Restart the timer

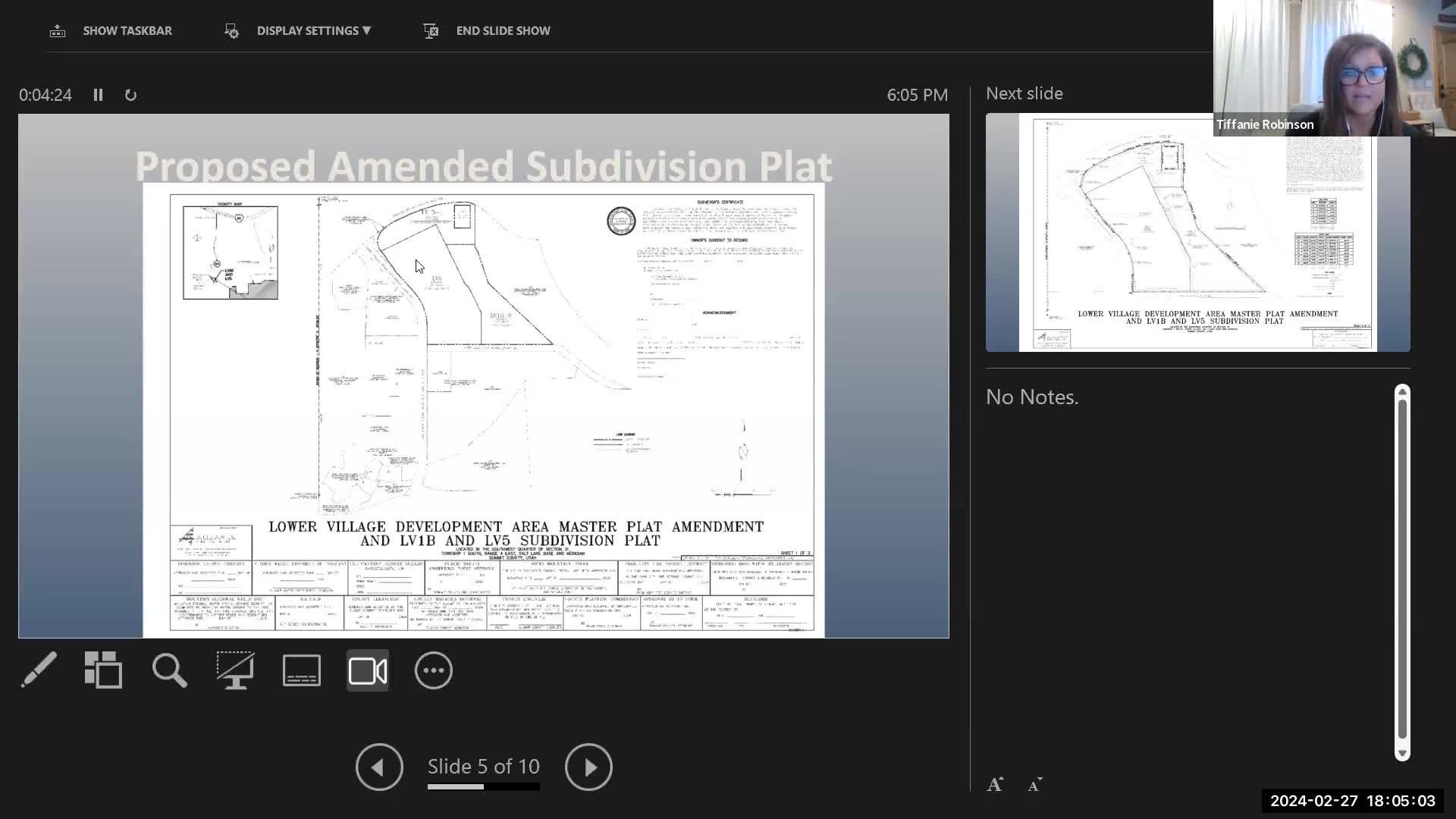coord(130,95)
